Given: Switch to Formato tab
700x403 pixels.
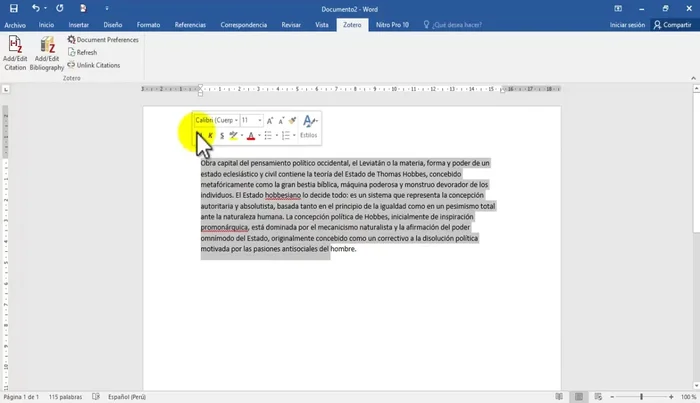Looking at the screenshot, I should tap(148, 25).
